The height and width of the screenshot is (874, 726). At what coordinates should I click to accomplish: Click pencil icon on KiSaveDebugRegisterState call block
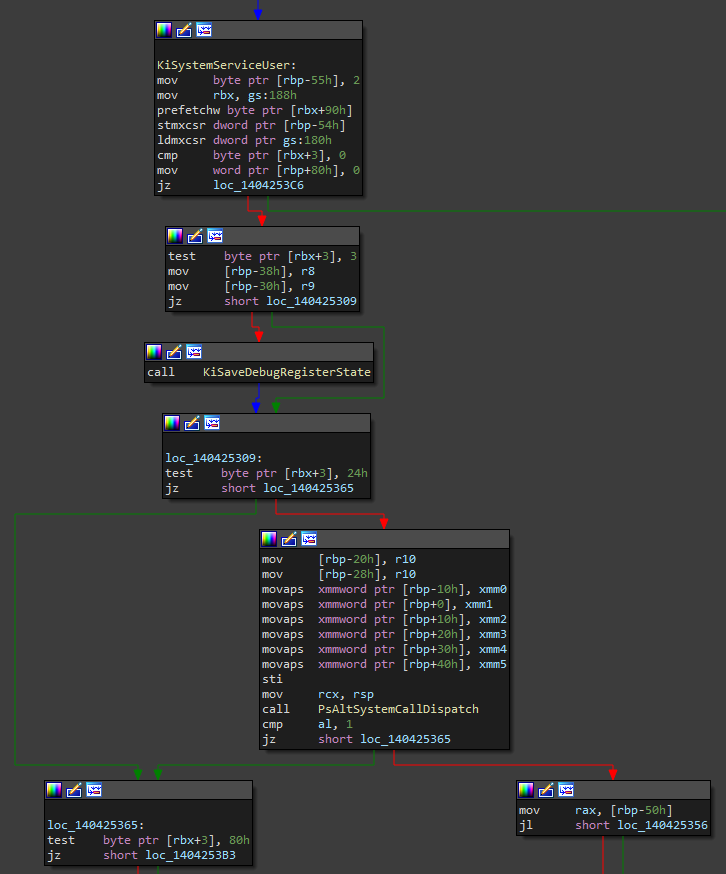pyautogui.click(x=174, y=352)
